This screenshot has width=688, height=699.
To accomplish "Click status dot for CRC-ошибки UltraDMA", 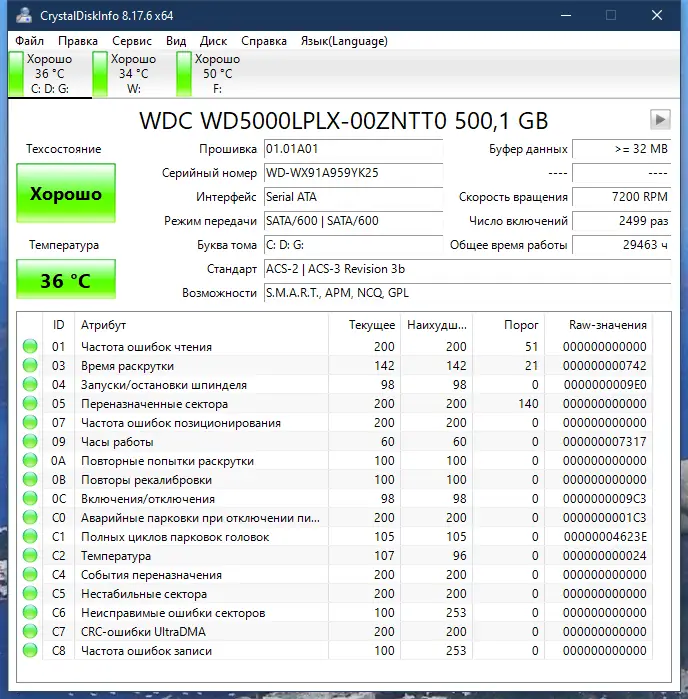I will pyautogui.click(x=30, y=632).
